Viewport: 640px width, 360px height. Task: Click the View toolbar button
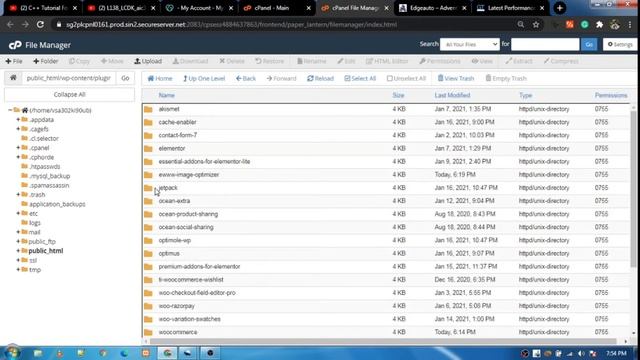pos(482,61)
